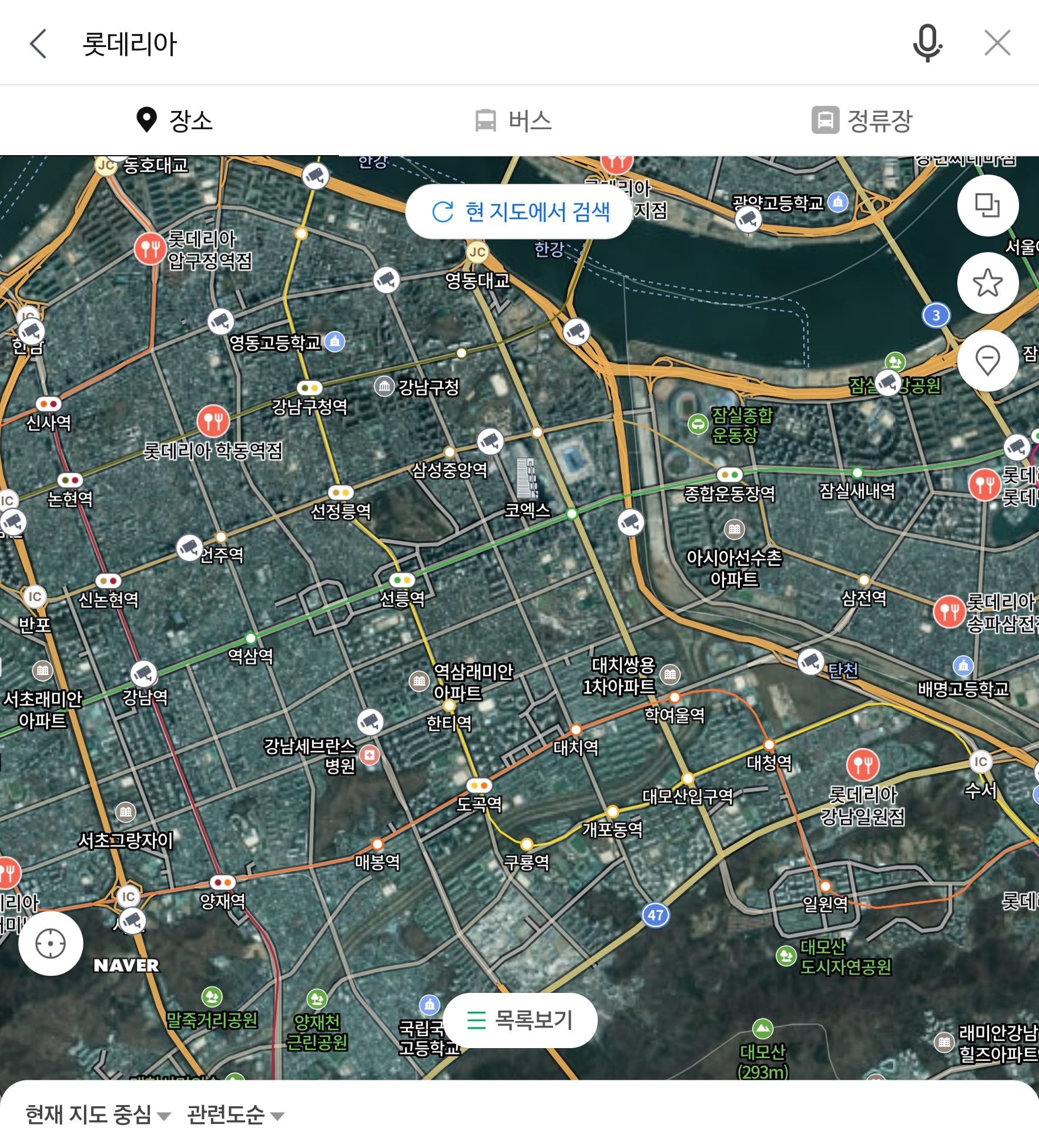Select 롯데리아 강남일원점 restaurant marker
The width and height of the screenshot is (1039, 1148).
point(863,765)
